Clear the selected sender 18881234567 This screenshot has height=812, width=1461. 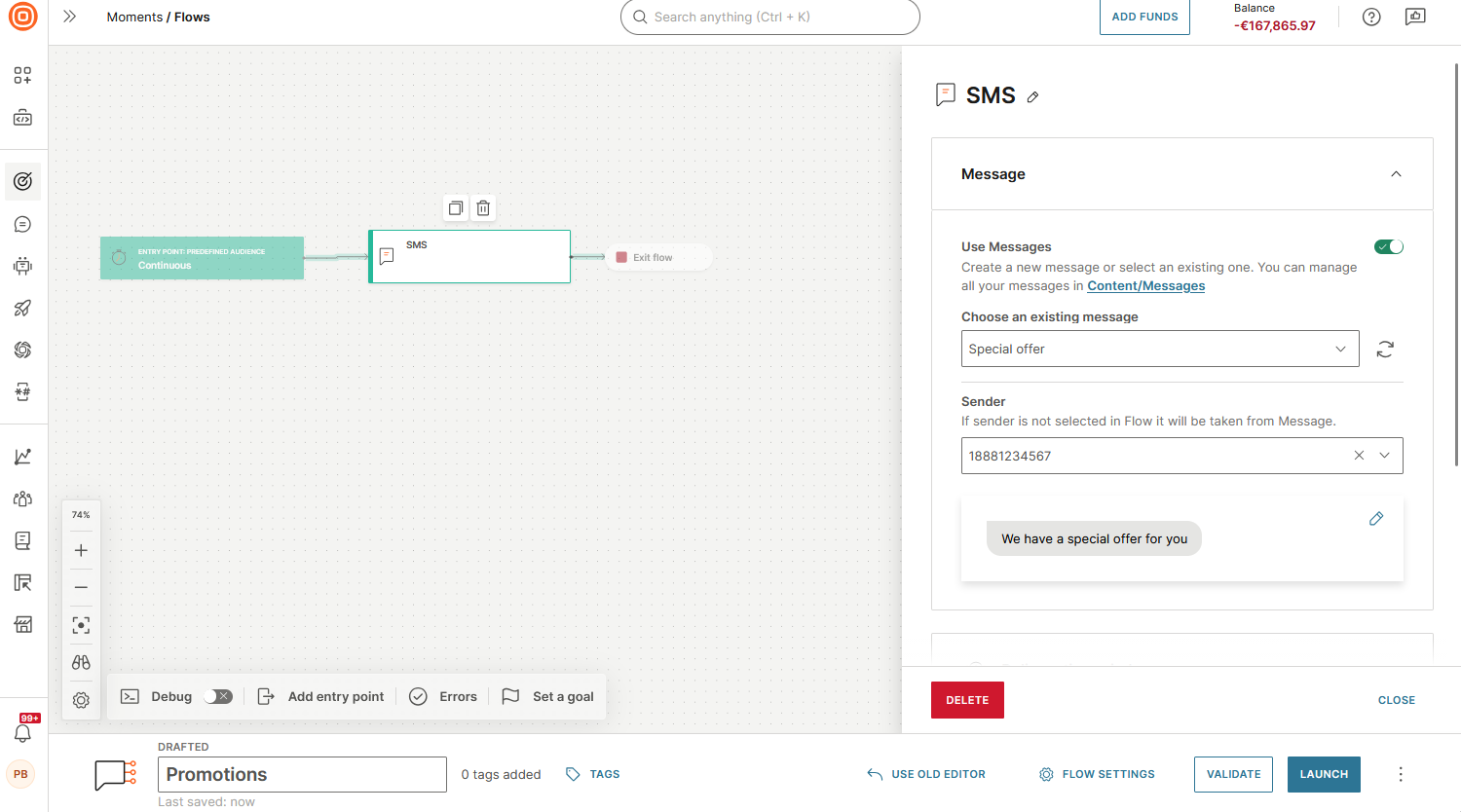click(1359, 455)
